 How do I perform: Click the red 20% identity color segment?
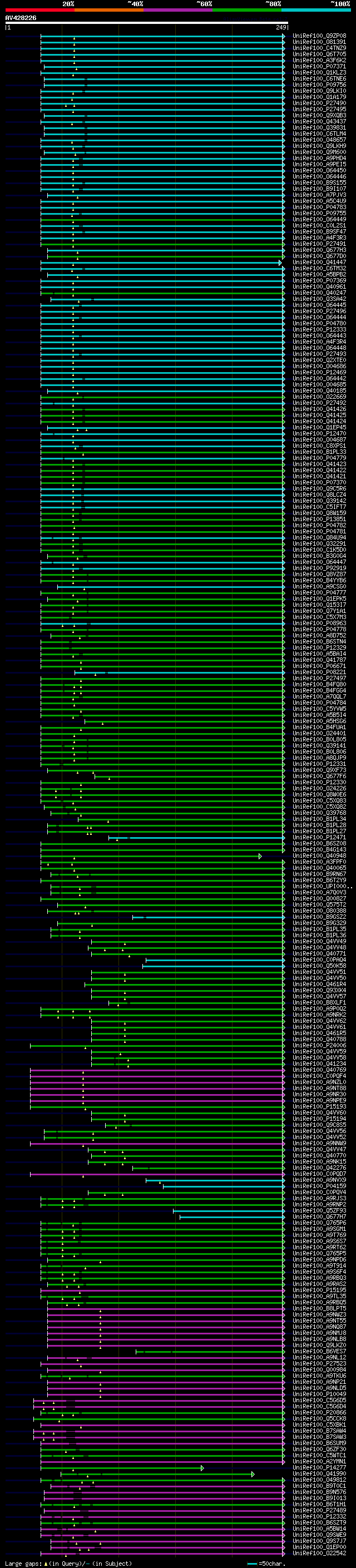tap(40, 11)
